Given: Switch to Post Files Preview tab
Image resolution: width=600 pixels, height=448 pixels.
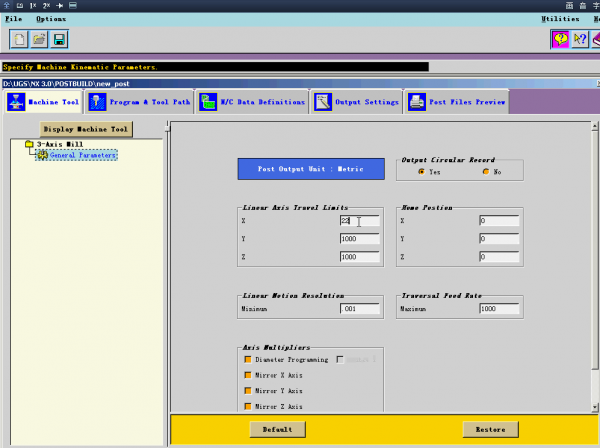Looking at the screenshot, I should click(x=457, y=102).
